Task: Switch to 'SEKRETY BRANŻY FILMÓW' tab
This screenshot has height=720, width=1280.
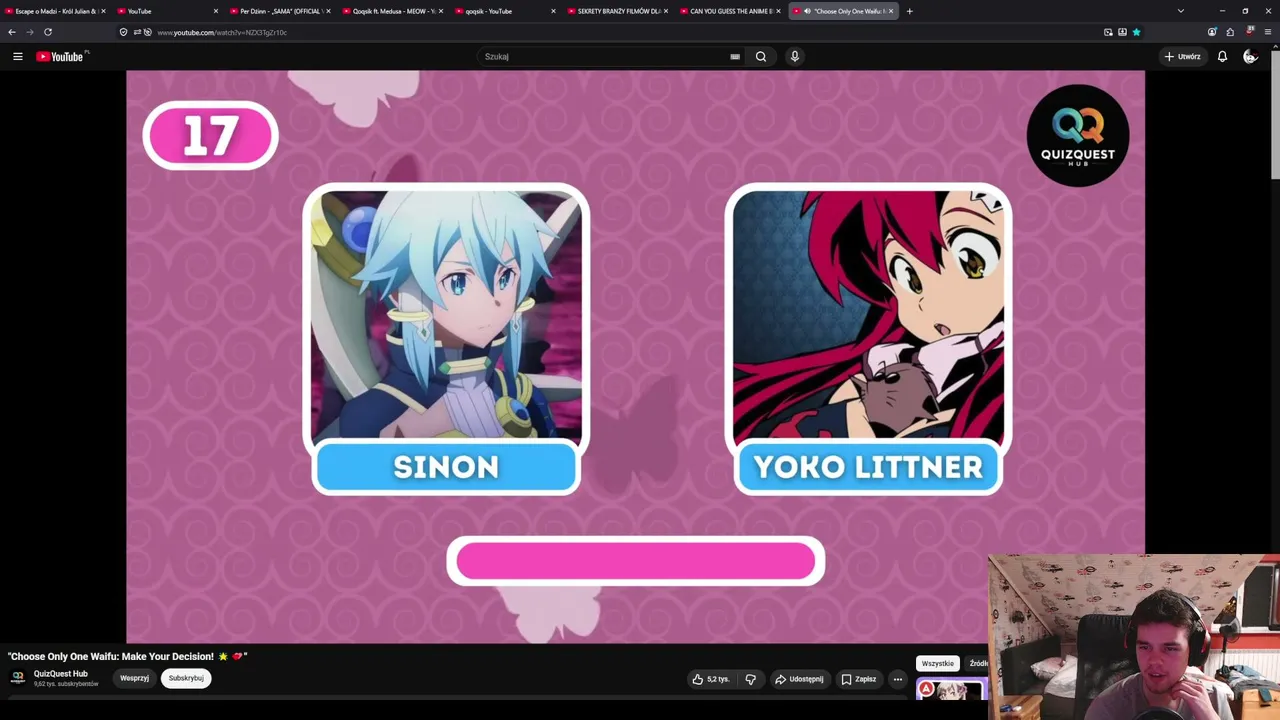Action: point(617,11)
